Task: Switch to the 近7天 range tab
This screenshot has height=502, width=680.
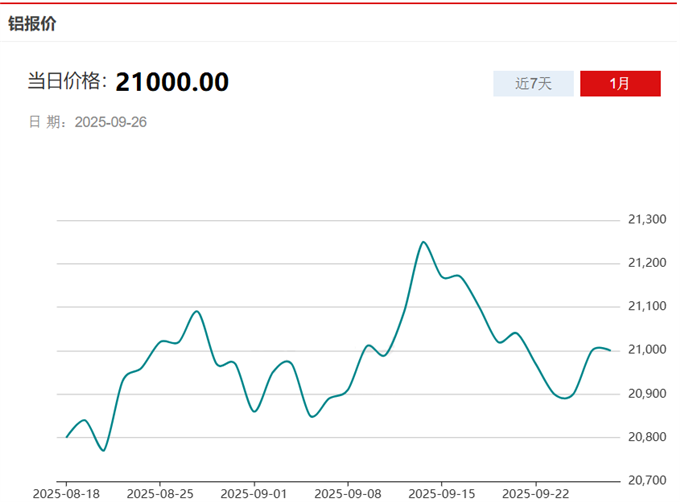Action: [533, 84]
